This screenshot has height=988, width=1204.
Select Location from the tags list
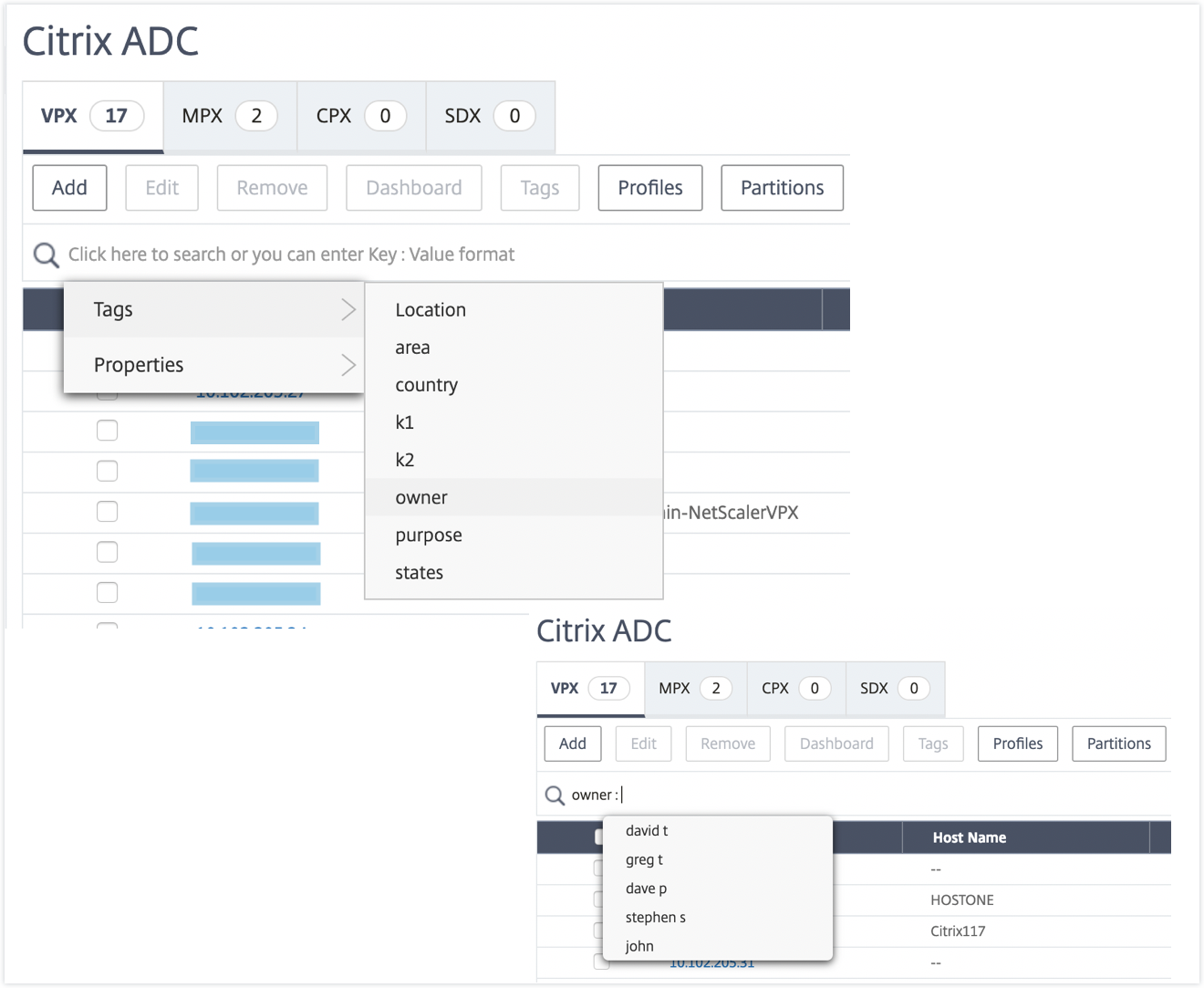(514, 310)
